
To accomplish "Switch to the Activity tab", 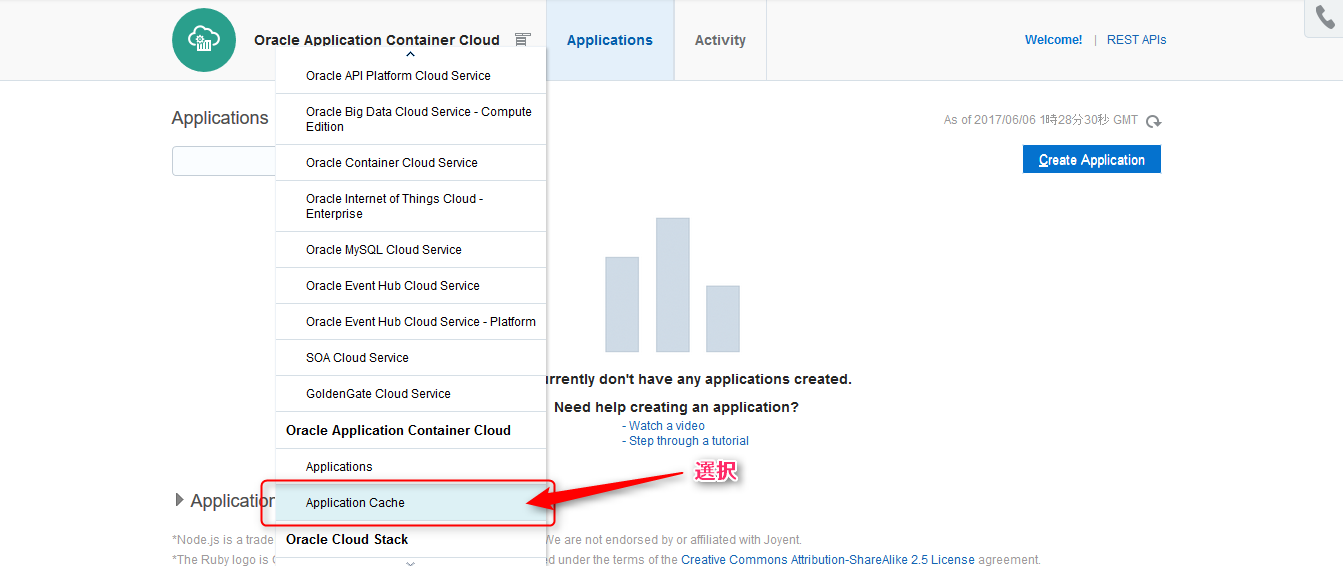I will coord(720,40).
